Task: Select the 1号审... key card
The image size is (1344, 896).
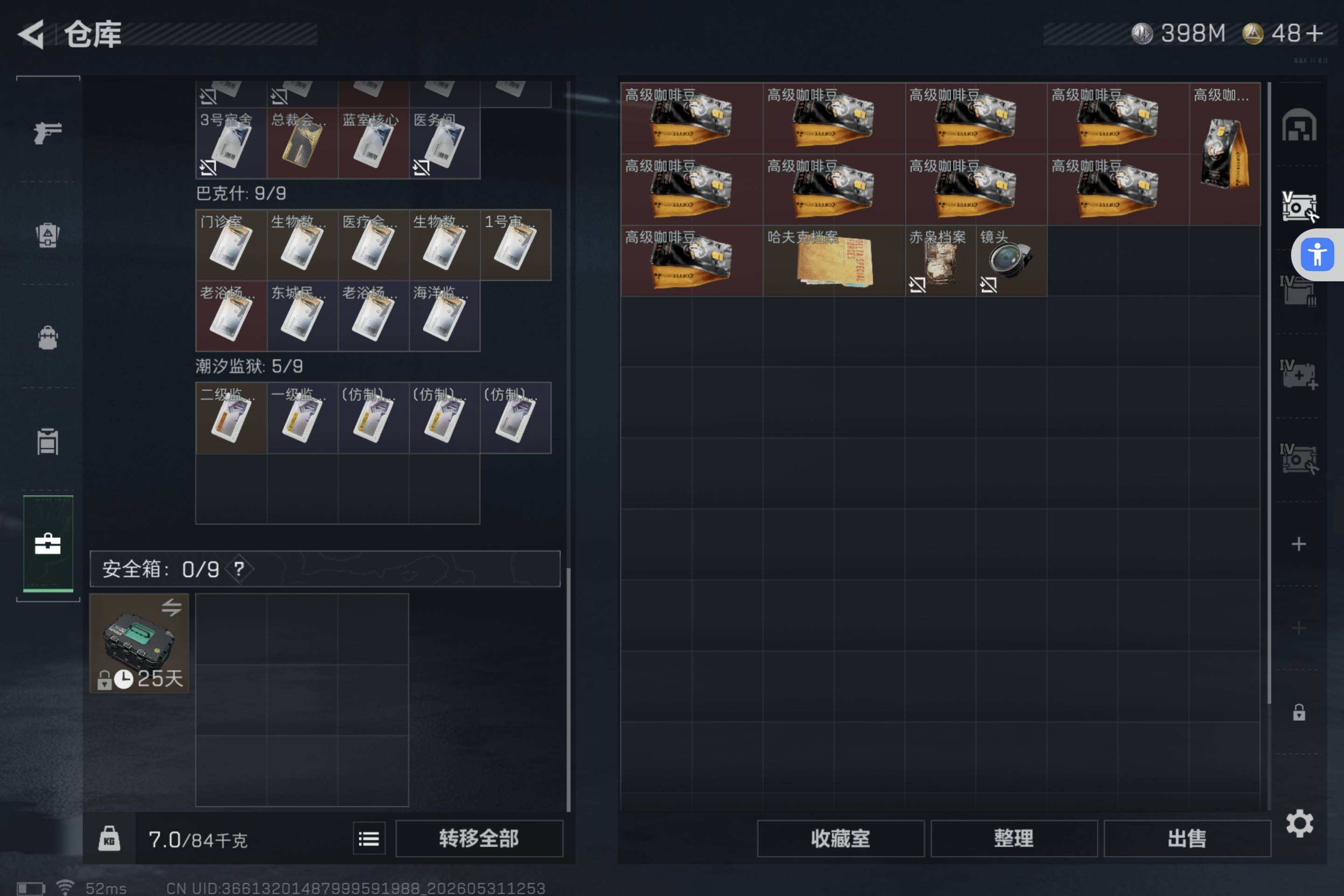Action: [515, 245]
